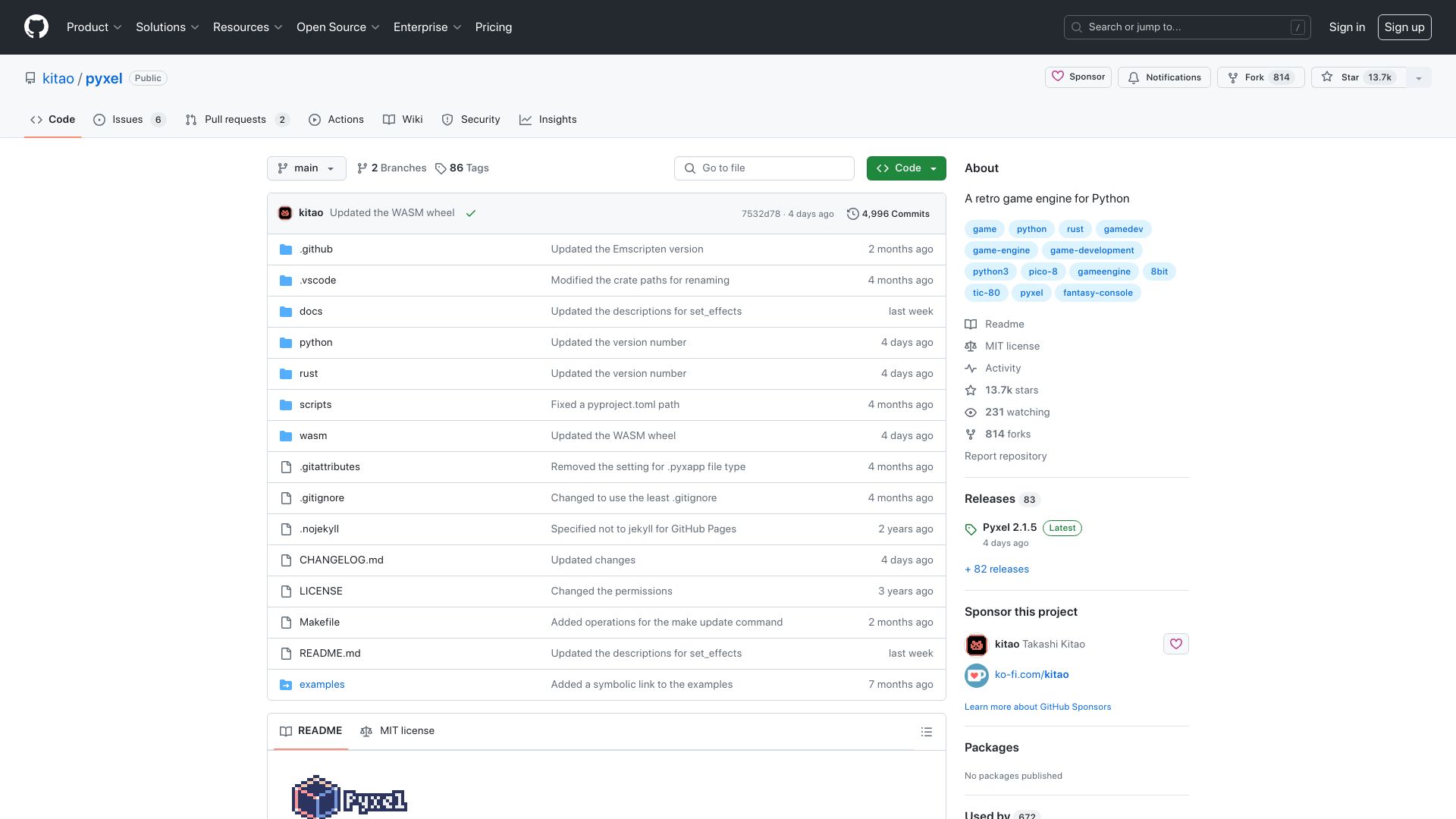Viewport: 1456px width, 819px height.
Task: Open the main branch selector dropdown
Action: pos(306,168)
